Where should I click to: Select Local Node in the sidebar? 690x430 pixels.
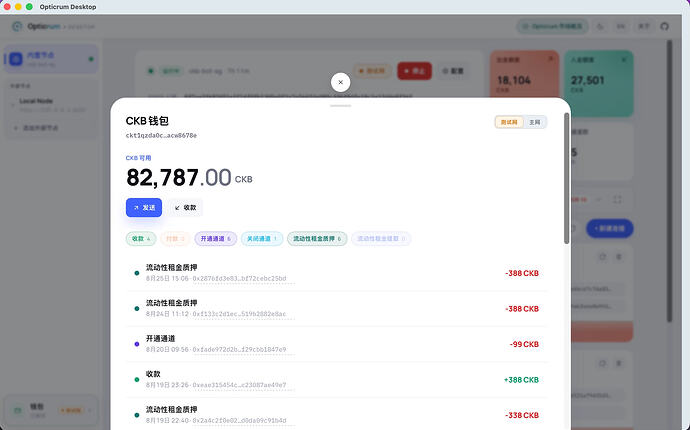pos(52,105)
